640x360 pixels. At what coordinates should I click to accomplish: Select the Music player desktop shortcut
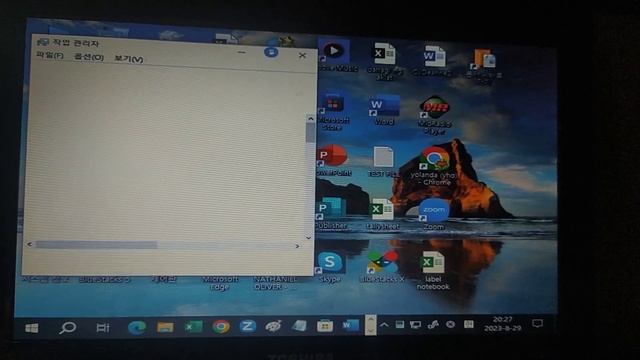pos(335,56)
